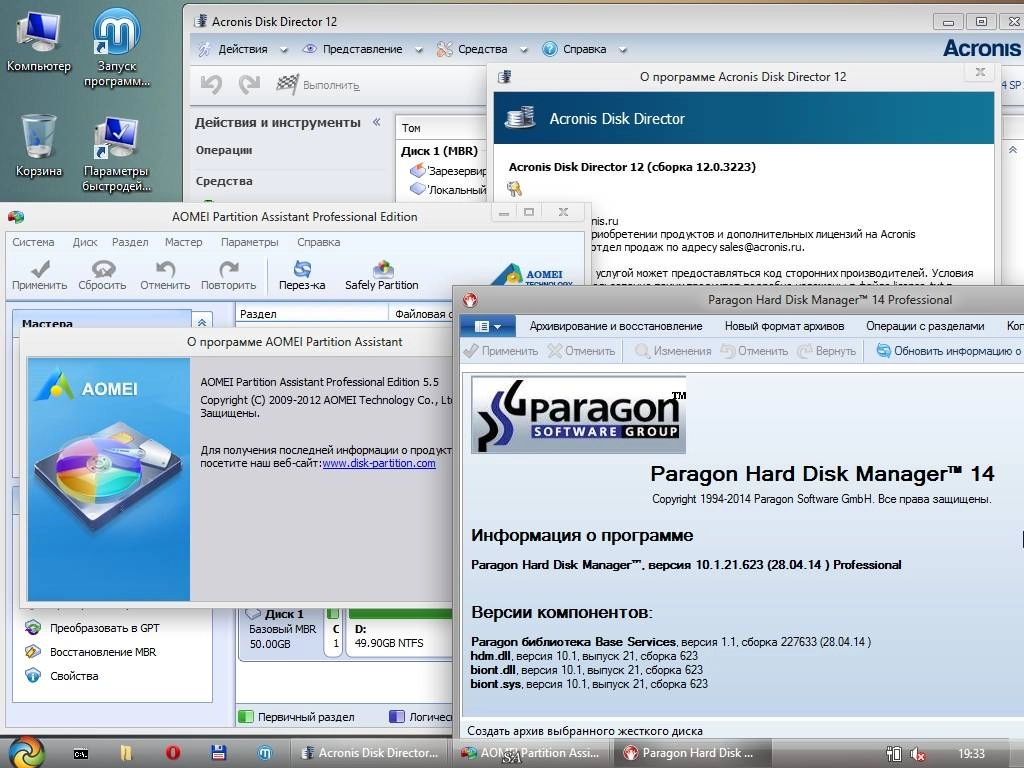Open Справка menu in AOMEI
Viewport: 1024px width, 768px height.
tap(319, 242)
